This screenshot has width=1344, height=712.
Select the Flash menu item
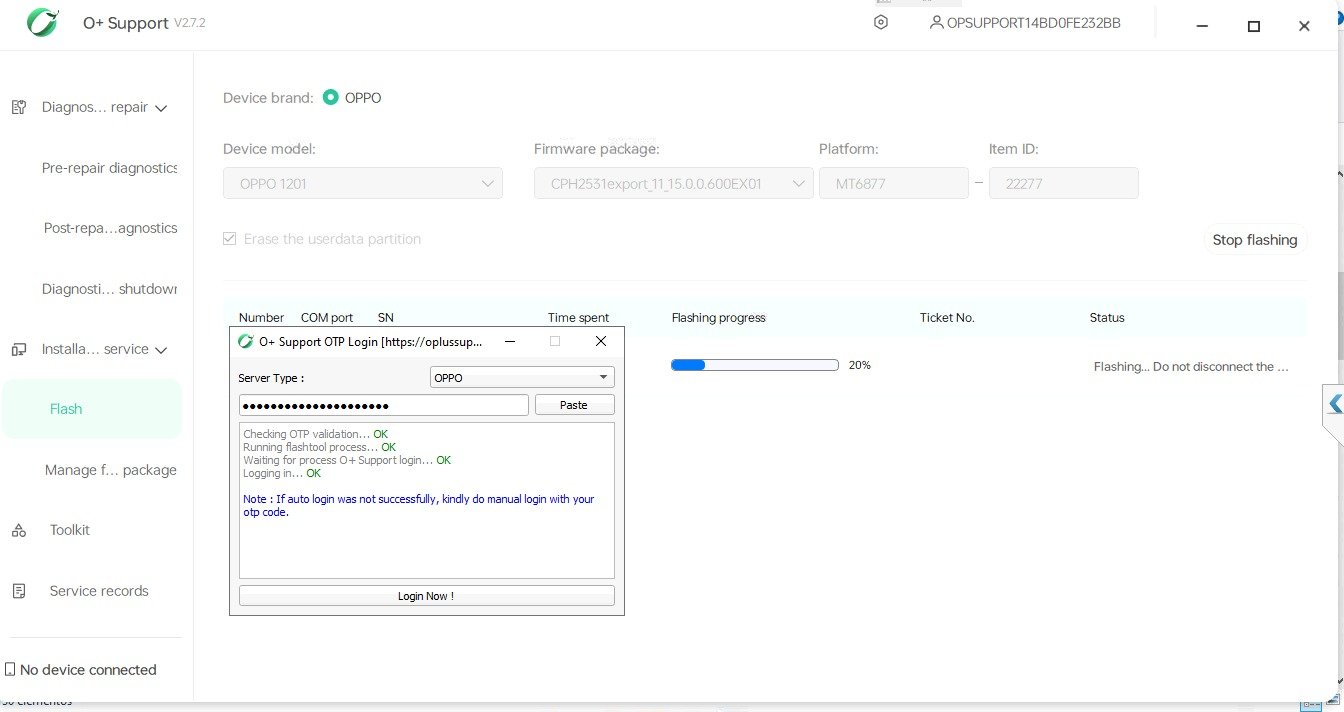tap(66, 409)
